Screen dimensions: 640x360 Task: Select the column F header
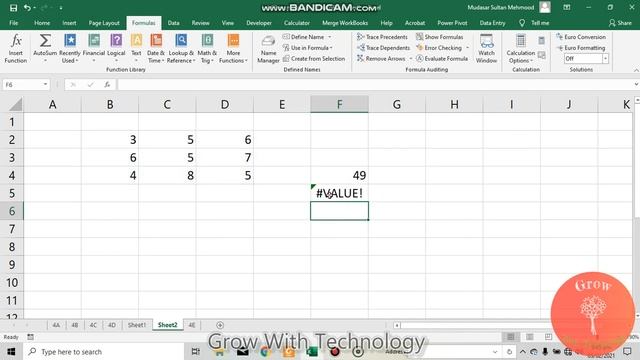click(339, 104)
